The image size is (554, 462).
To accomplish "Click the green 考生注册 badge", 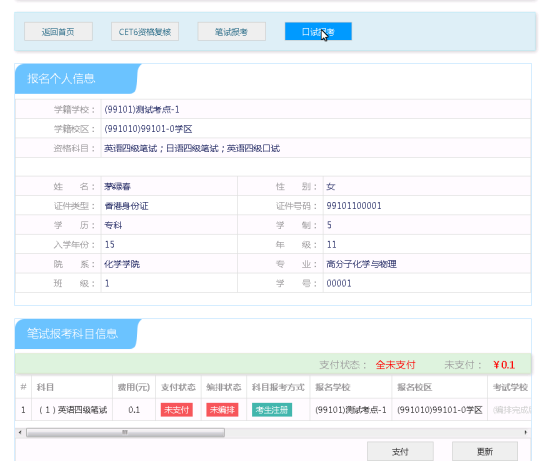I will (272, 410).
